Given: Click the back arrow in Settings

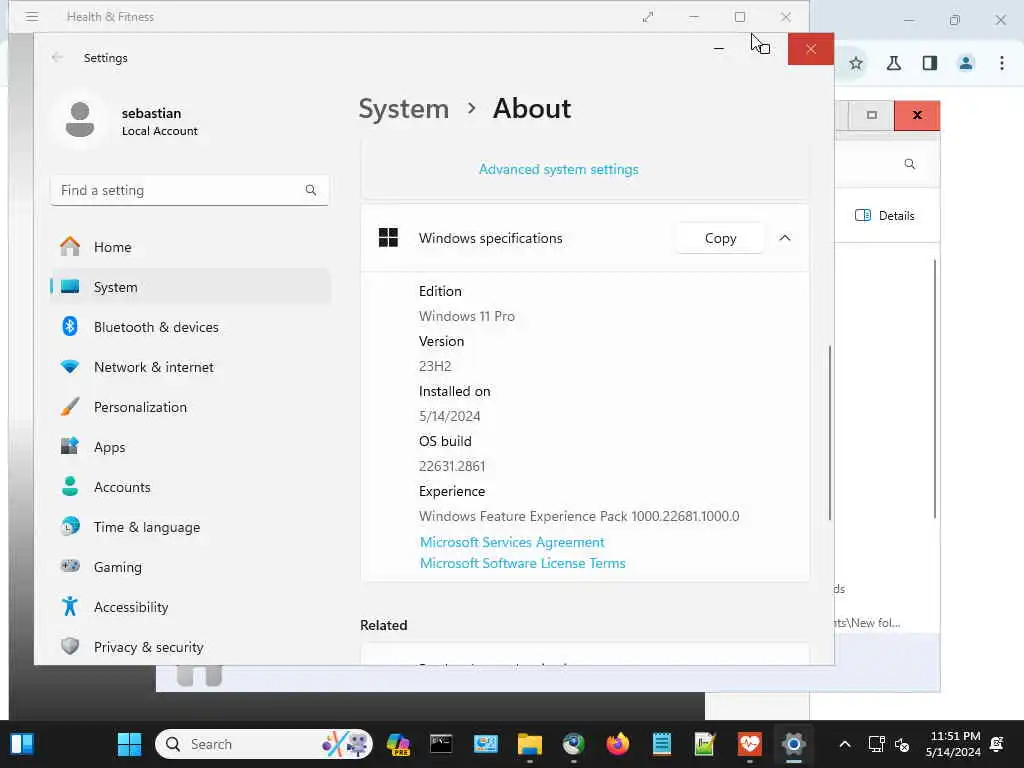Looking at the screenshot, I should 57,57.
